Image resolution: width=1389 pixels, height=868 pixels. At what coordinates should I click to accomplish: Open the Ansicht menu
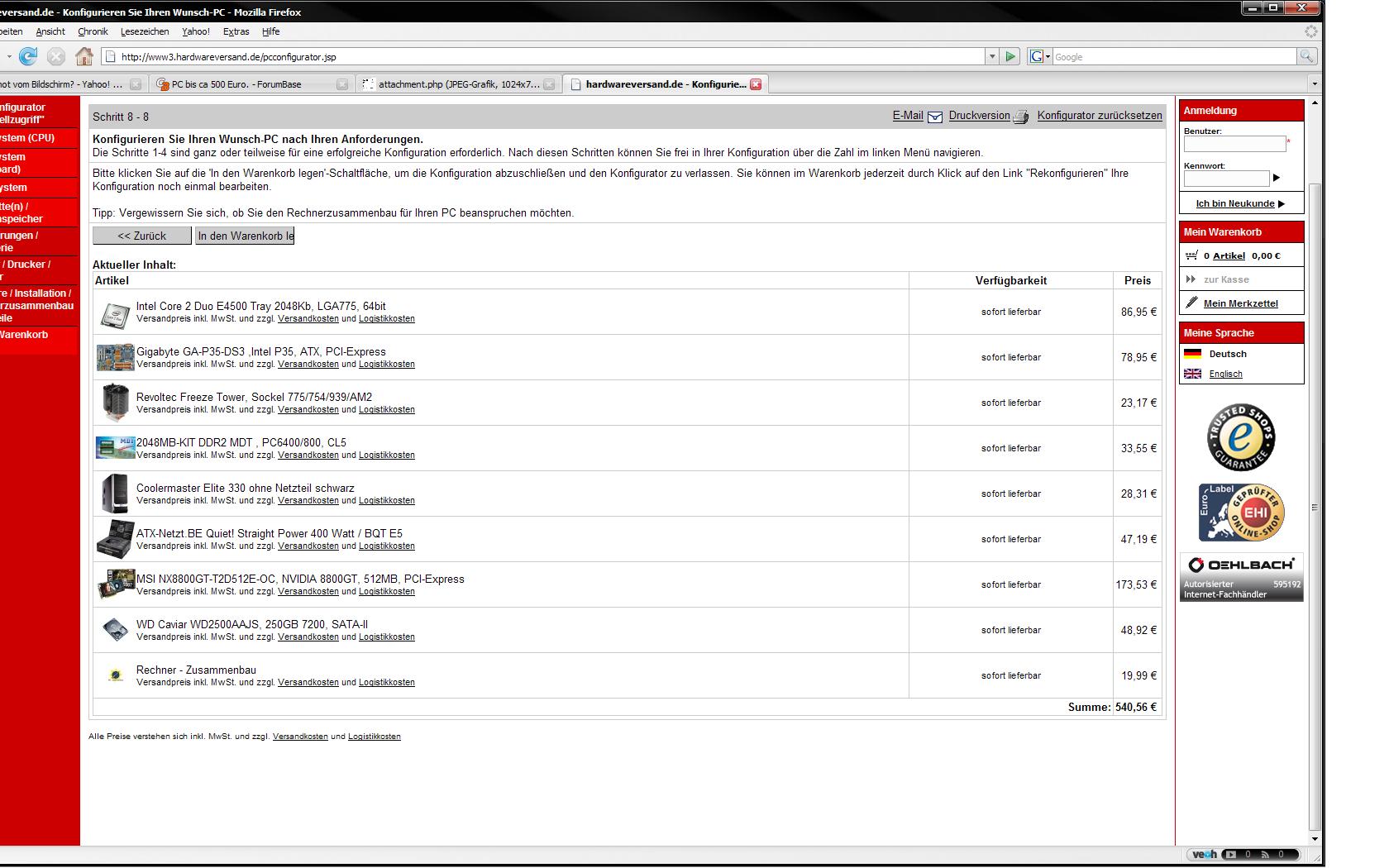50,31
